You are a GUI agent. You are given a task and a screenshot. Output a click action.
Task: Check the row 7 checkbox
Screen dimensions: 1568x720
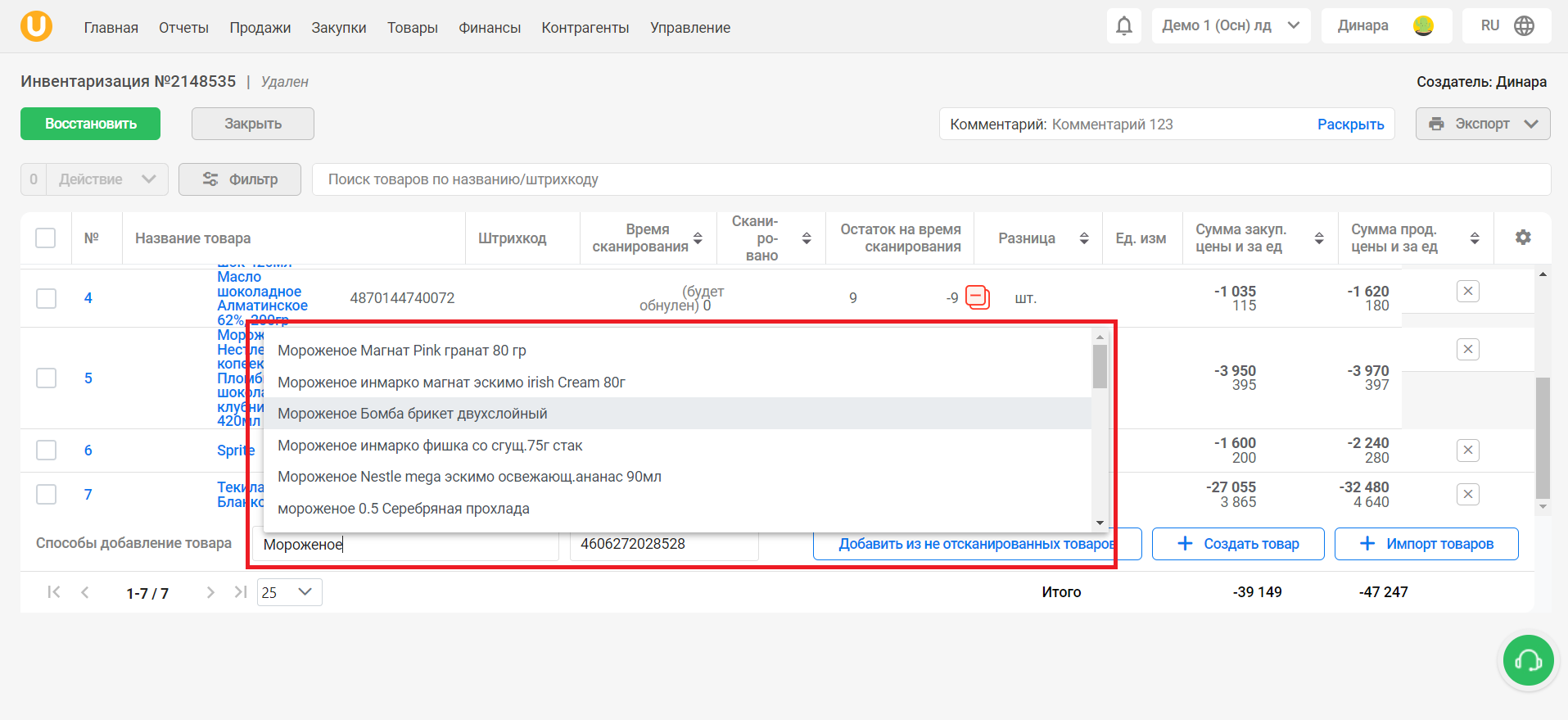(46, 495)
